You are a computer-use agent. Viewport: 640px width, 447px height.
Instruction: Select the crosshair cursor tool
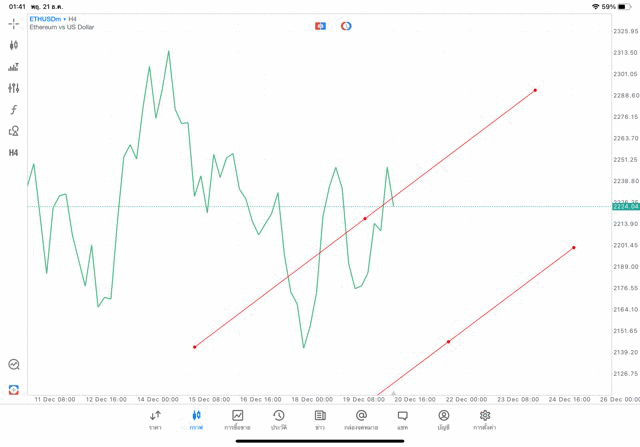pos(13,24)
